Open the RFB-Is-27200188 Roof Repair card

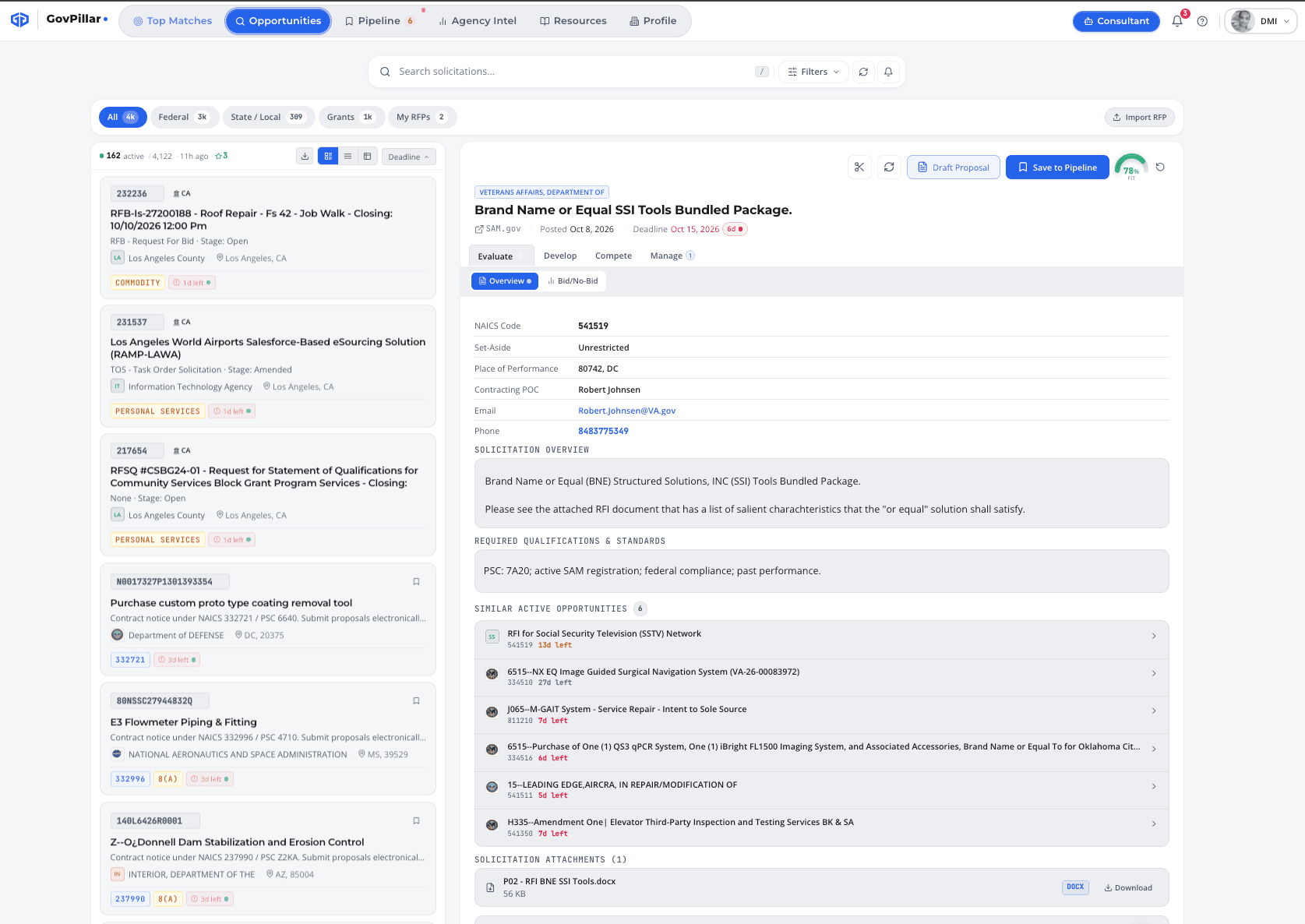coord(268,238)
